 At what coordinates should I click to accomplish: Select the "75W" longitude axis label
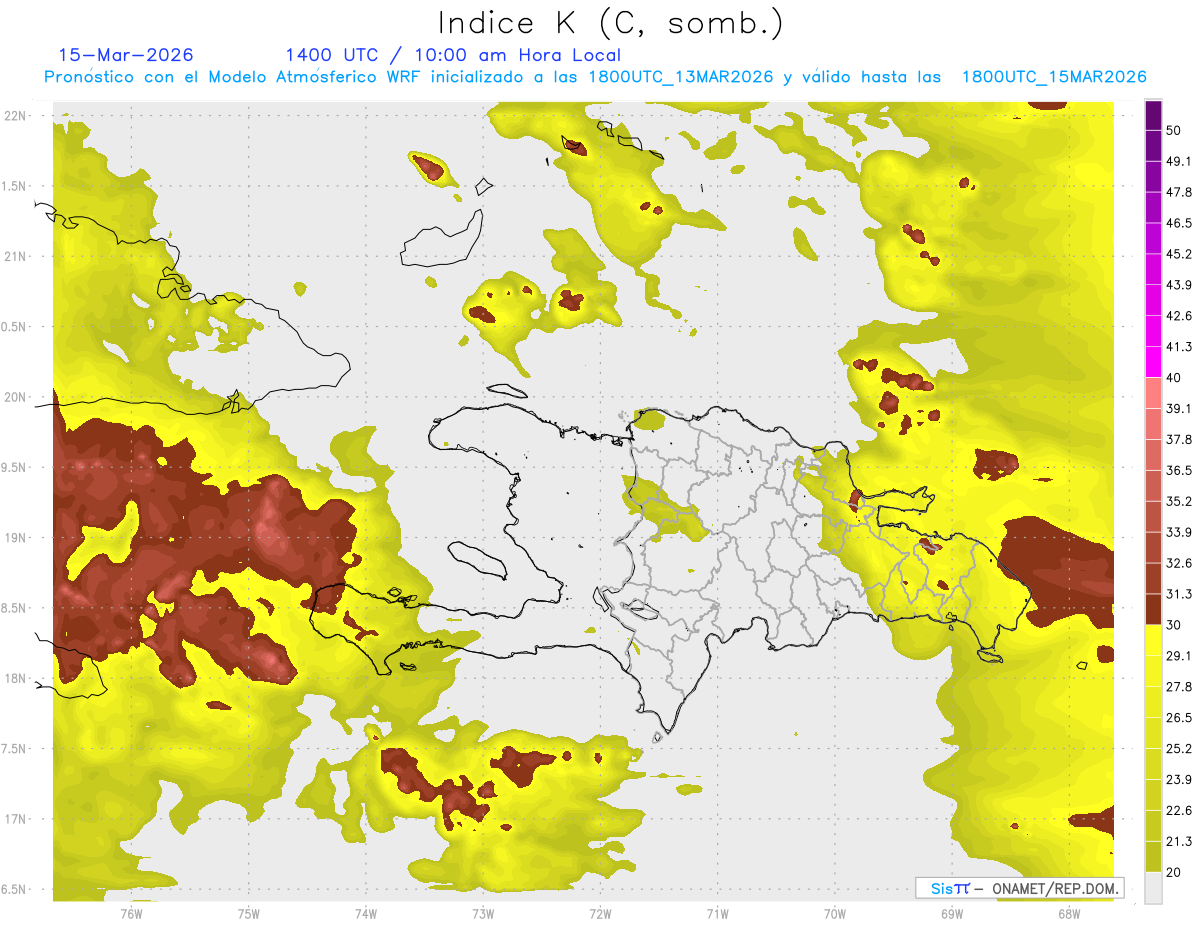pyautogui.click(x=248, y=913)
